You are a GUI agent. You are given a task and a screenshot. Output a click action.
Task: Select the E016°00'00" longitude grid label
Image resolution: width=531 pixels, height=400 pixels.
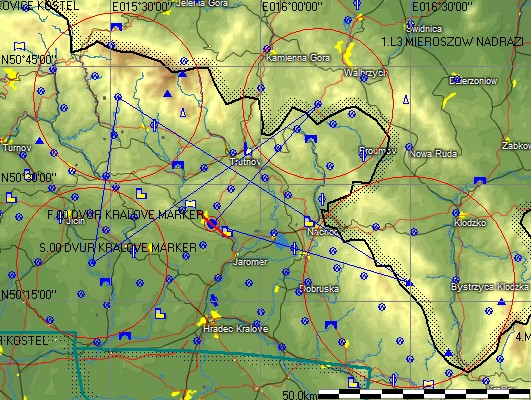[x=293, y=6]
